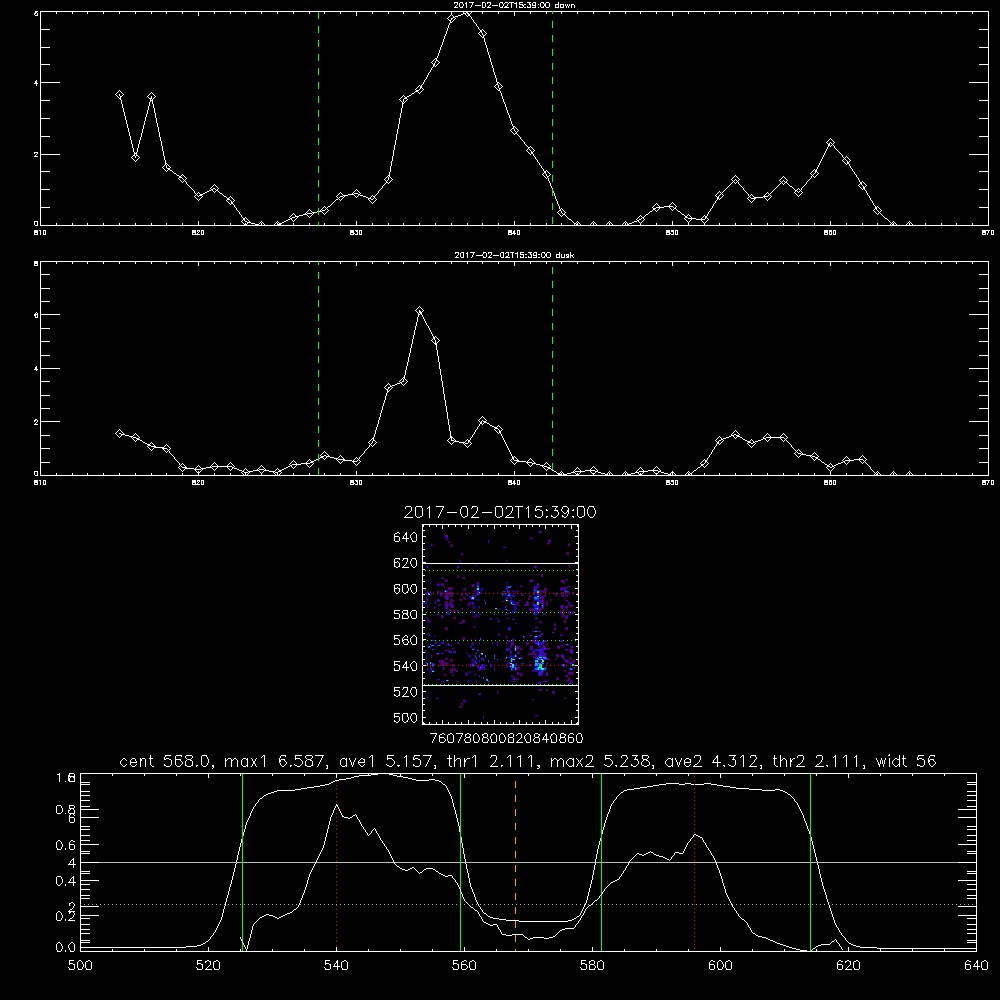The image size is (1000, 1000).
Task: Click bottom plot x-axis label 600
Action: coord(720,966)
